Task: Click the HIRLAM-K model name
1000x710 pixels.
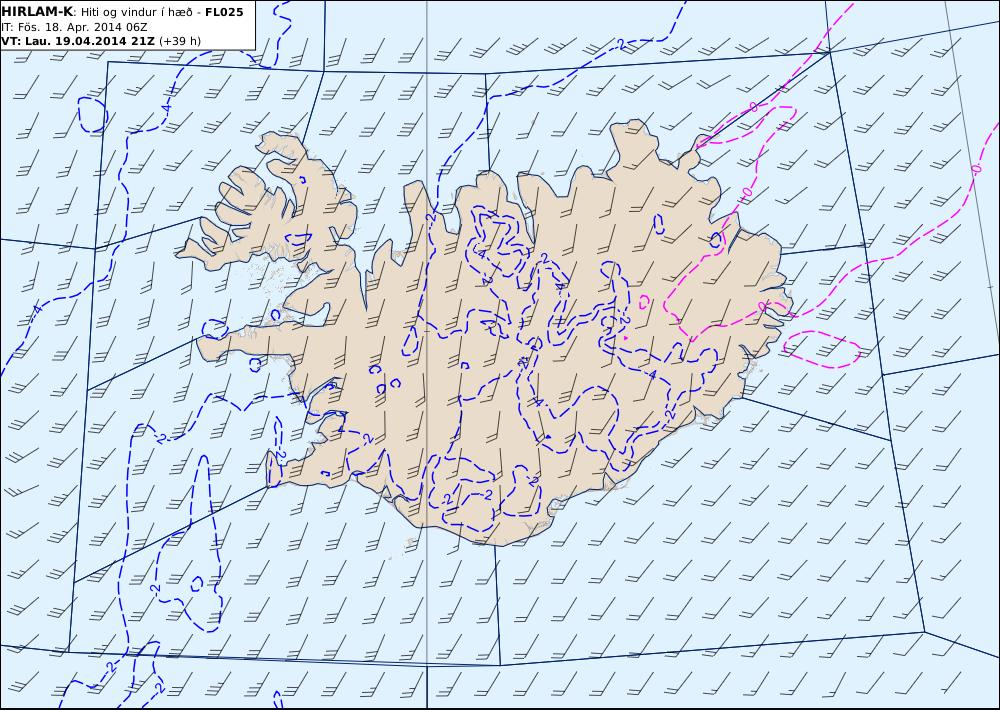Action: click(38, 12)
